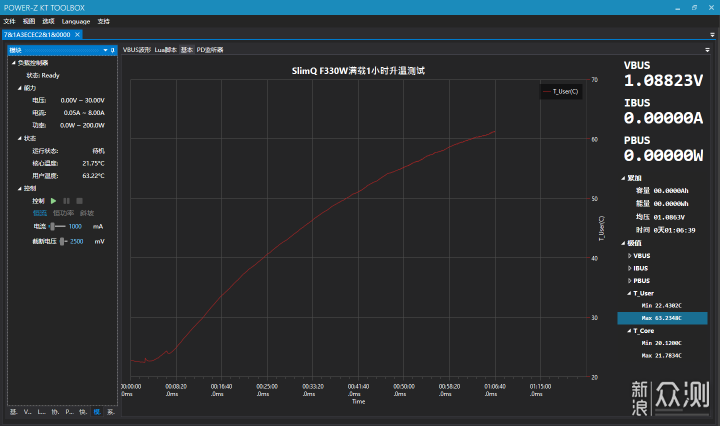Select the highlighted blue bottom panel tab
This screenshot has width=720, height=426.
pos(97,412)
